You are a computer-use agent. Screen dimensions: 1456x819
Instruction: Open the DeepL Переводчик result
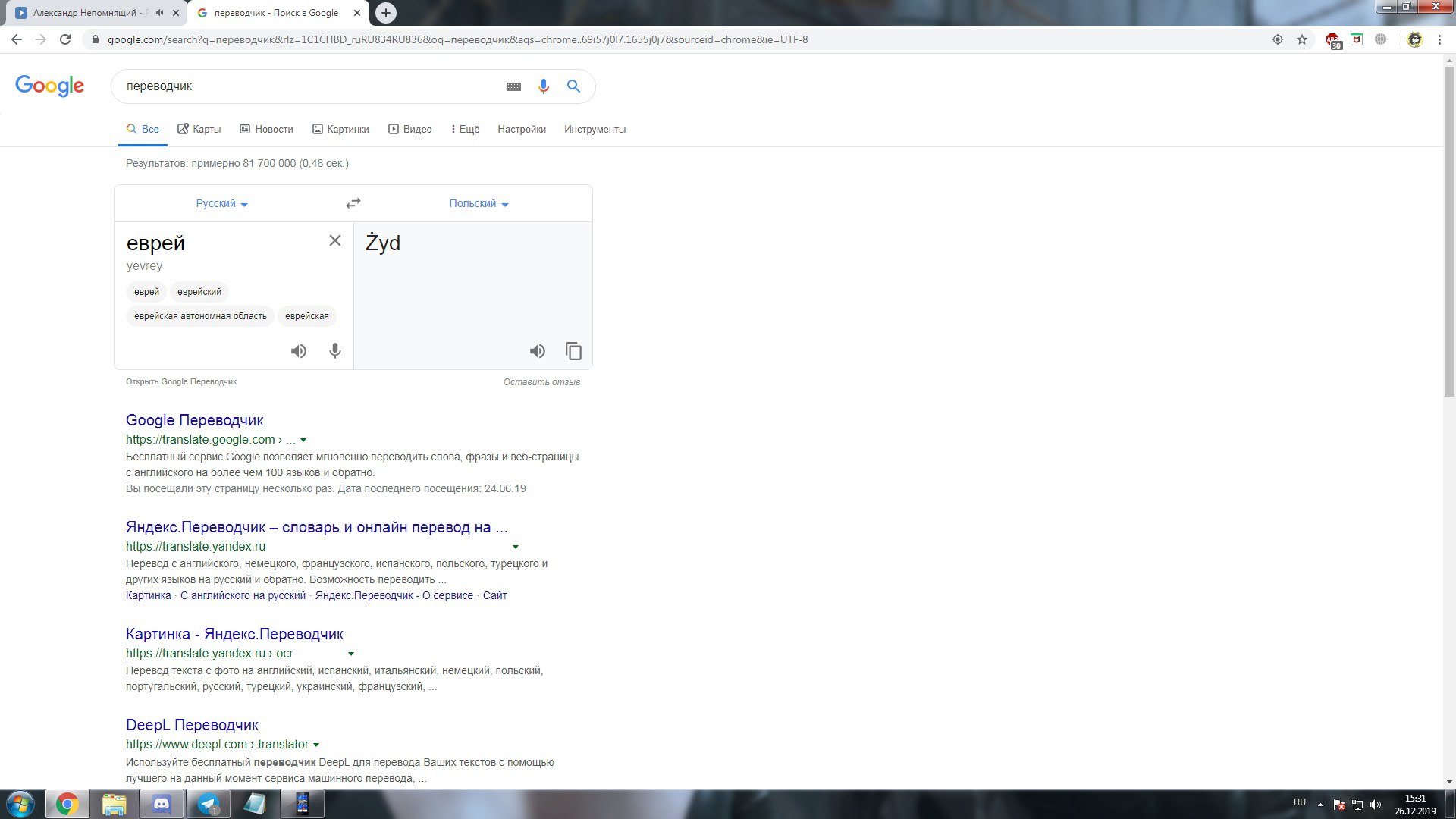tap(192, 725)
